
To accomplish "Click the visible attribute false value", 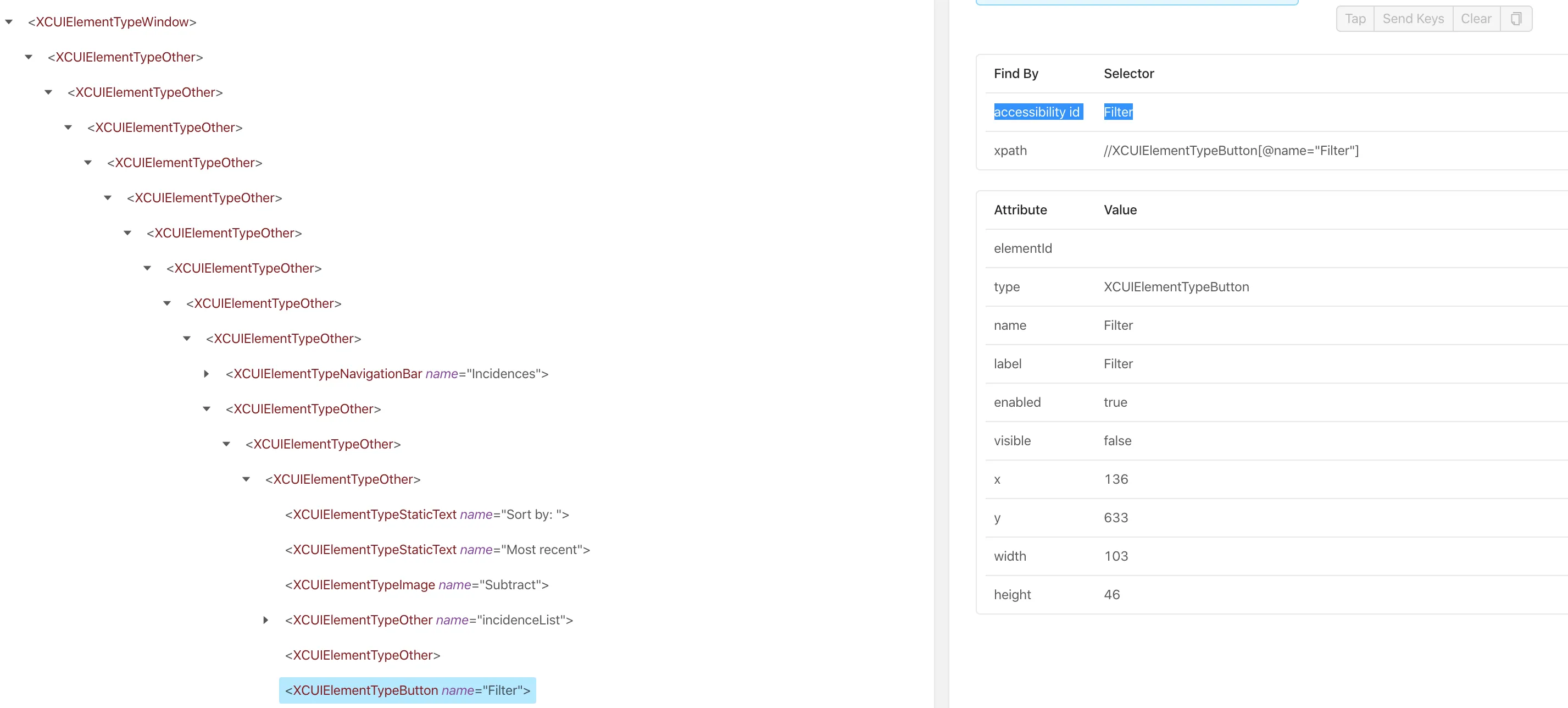I will 1117,441.
